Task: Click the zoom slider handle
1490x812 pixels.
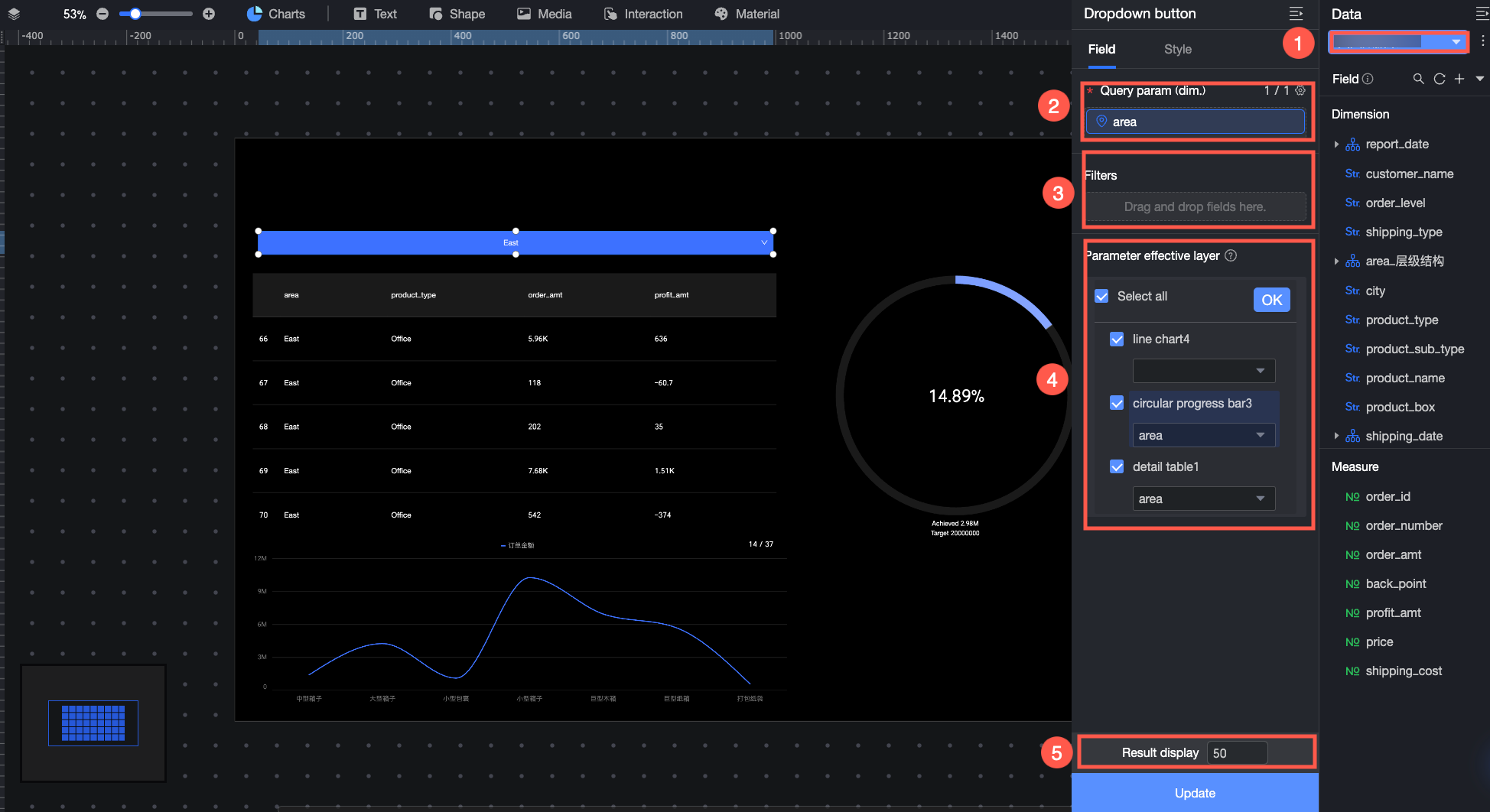Action: tap(135, 14)
